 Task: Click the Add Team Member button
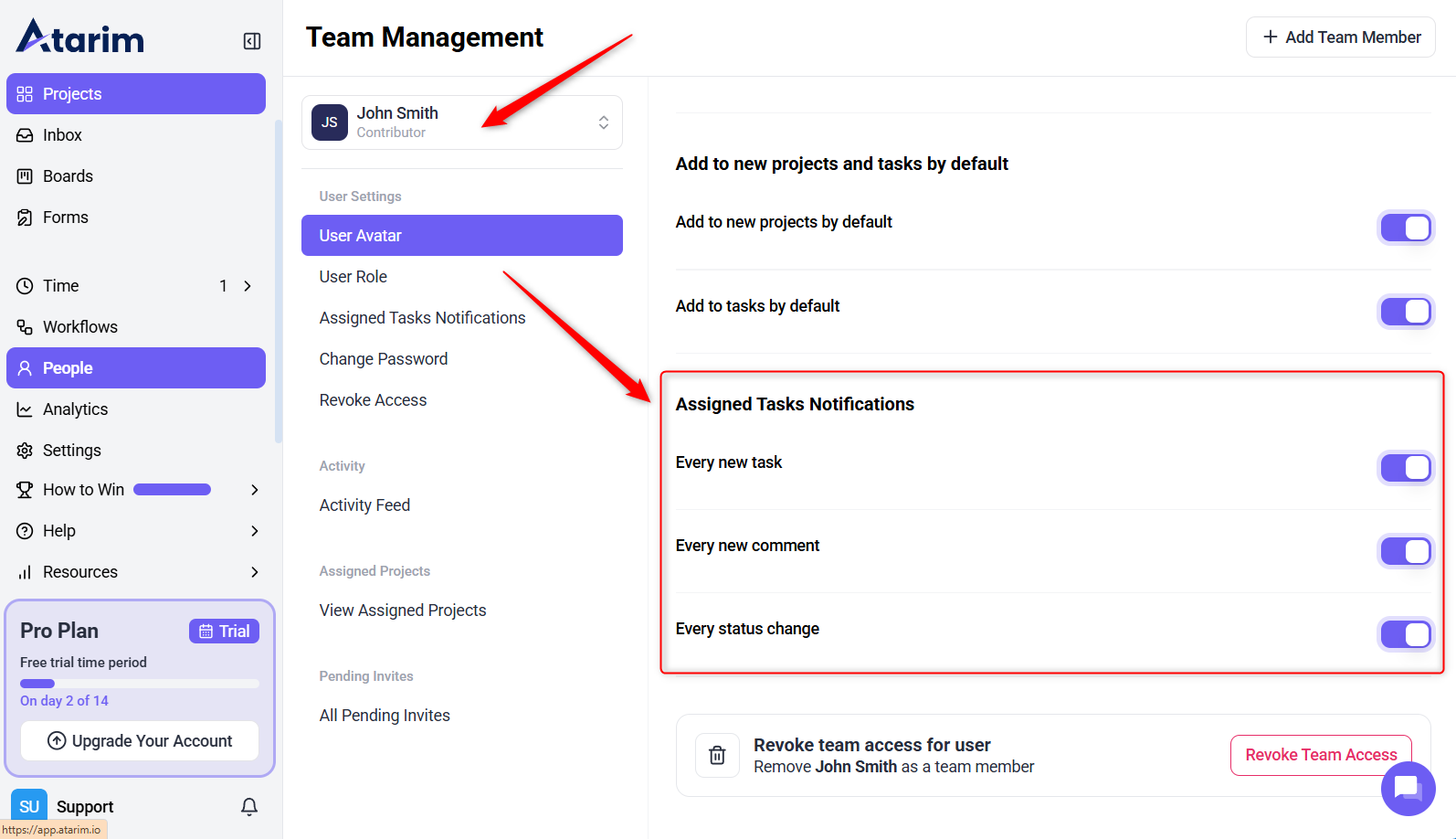tap(1340, 37)
